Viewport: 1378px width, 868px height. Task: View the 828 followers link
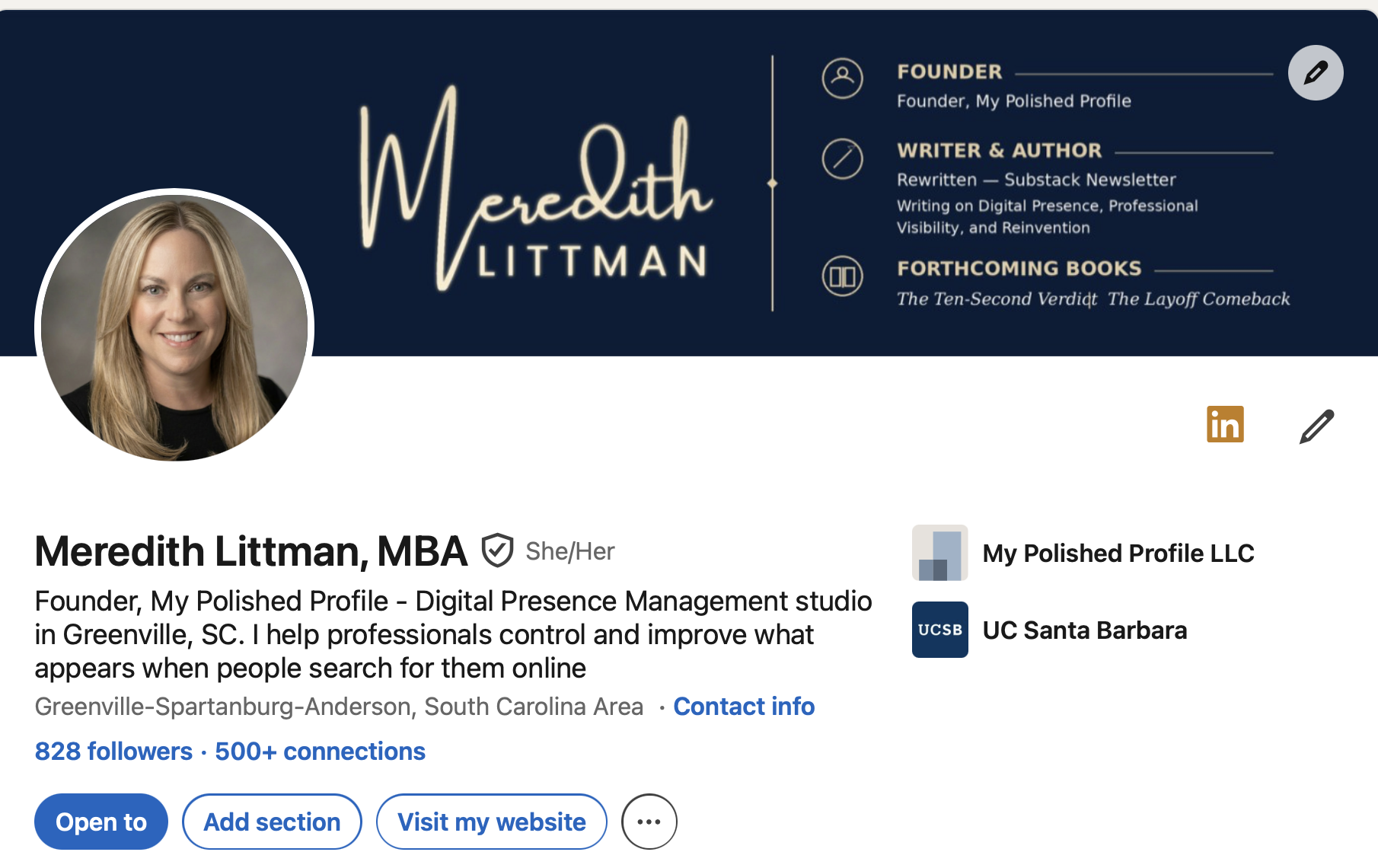pyautogui.click(x=113, y=752)
